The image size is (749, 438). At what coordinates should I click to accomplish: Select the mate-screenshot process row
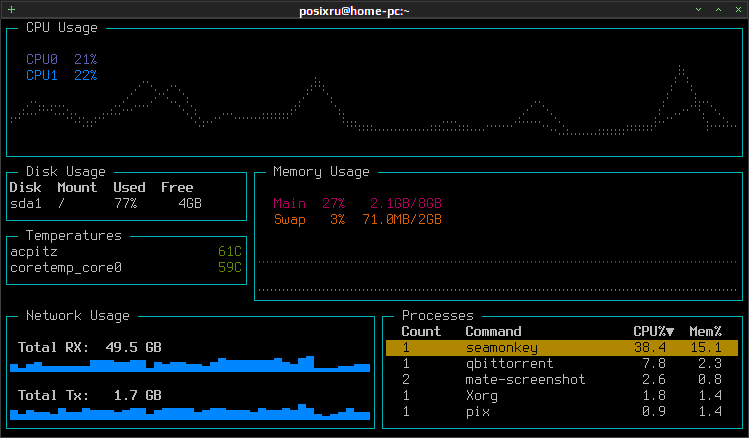tap(562, 379)
